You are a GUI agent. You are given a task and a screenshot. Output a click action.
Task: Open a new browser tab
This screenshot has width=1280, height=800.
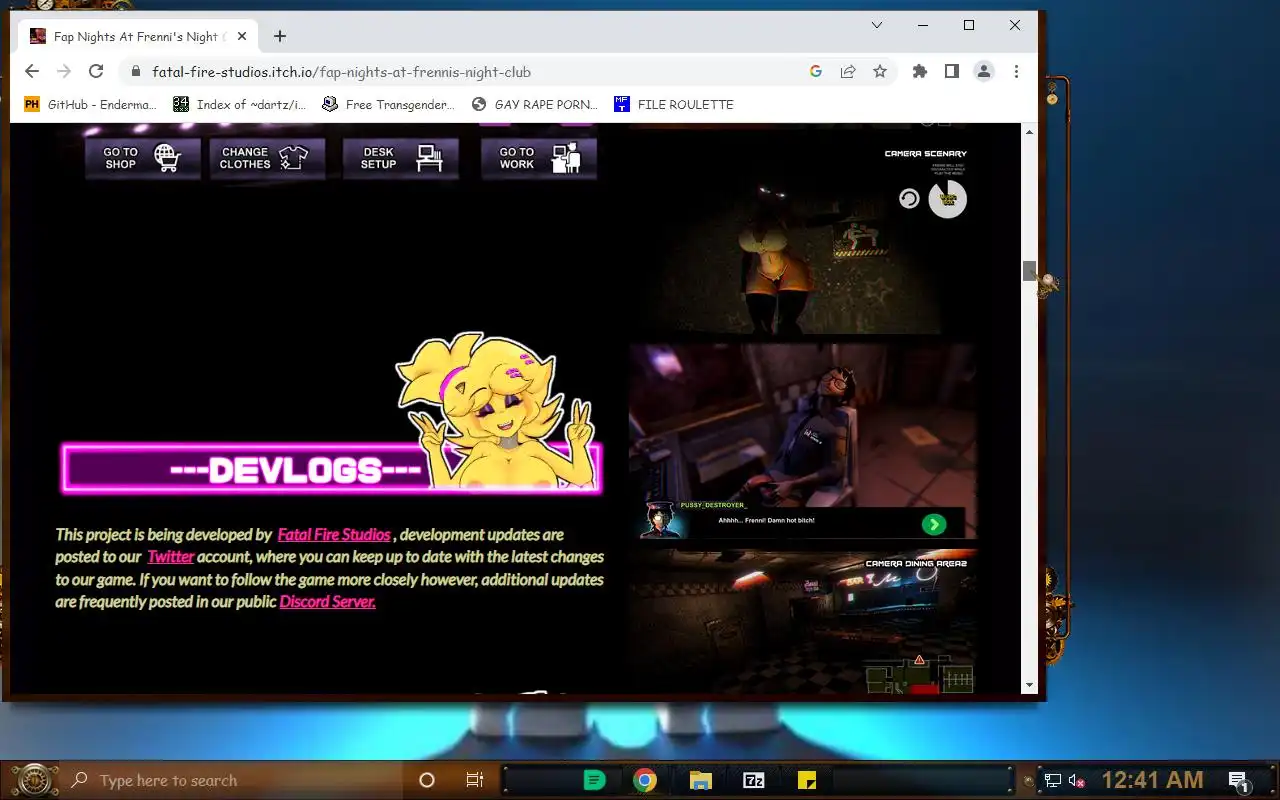[280, 36]
